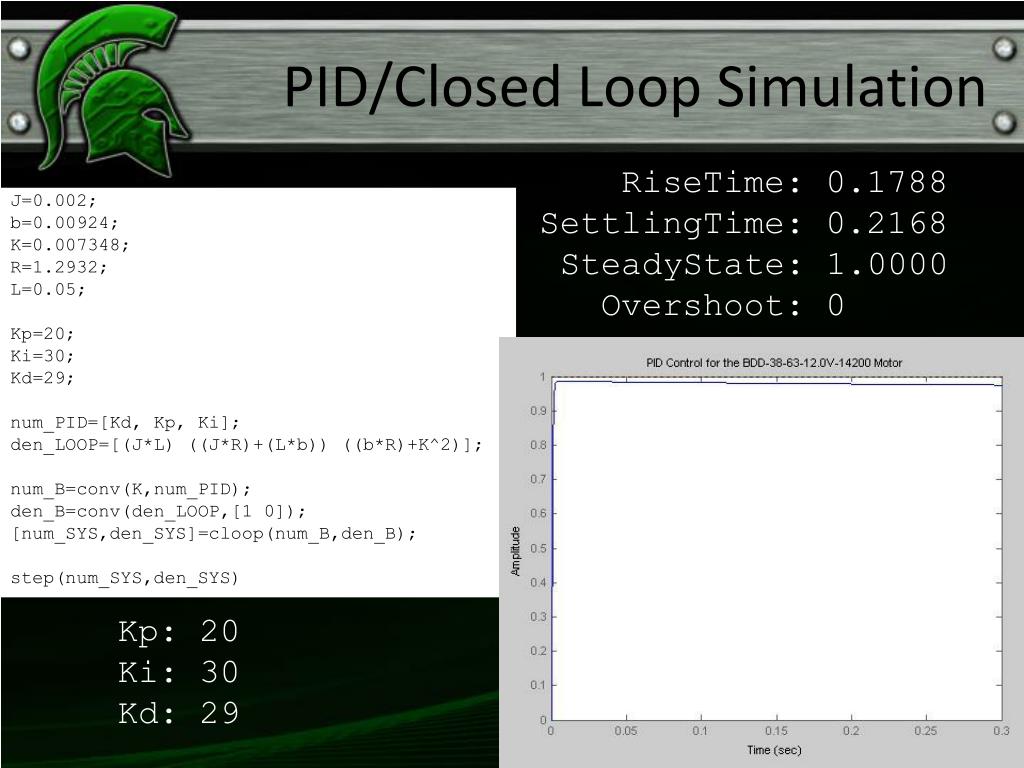The height and width of the screenshot is (768, 1024).
Task: Click the "Time (sec)" x-axis label
Action: (x=775, y=750)
